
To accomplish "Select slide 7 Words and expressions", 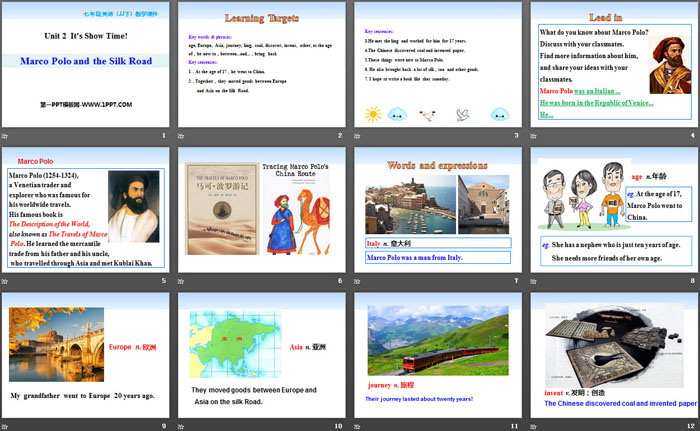I will click(438, 210).
